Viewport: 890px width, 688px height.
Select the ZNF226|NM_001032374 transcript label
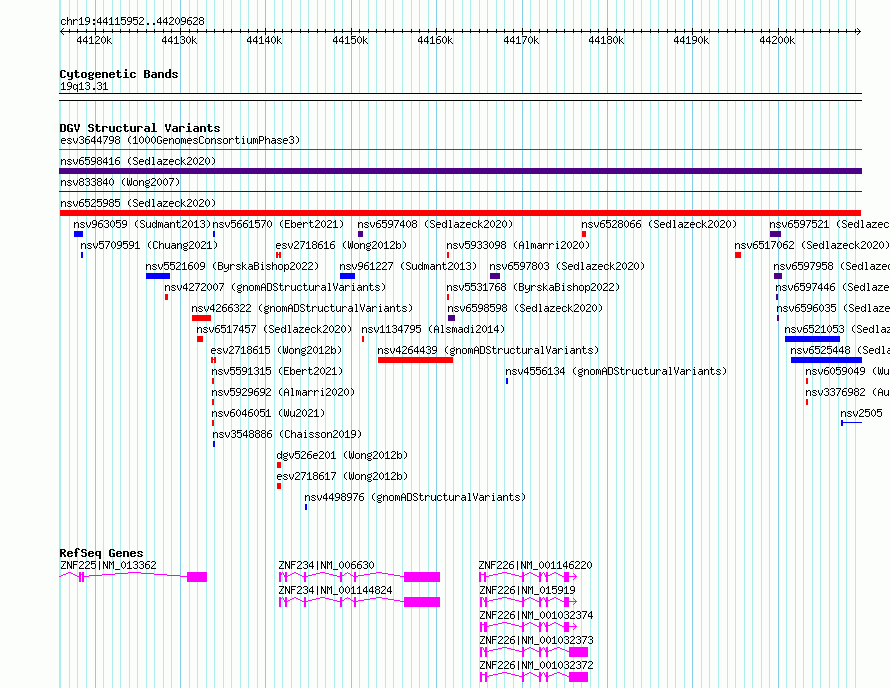point(536,615)
